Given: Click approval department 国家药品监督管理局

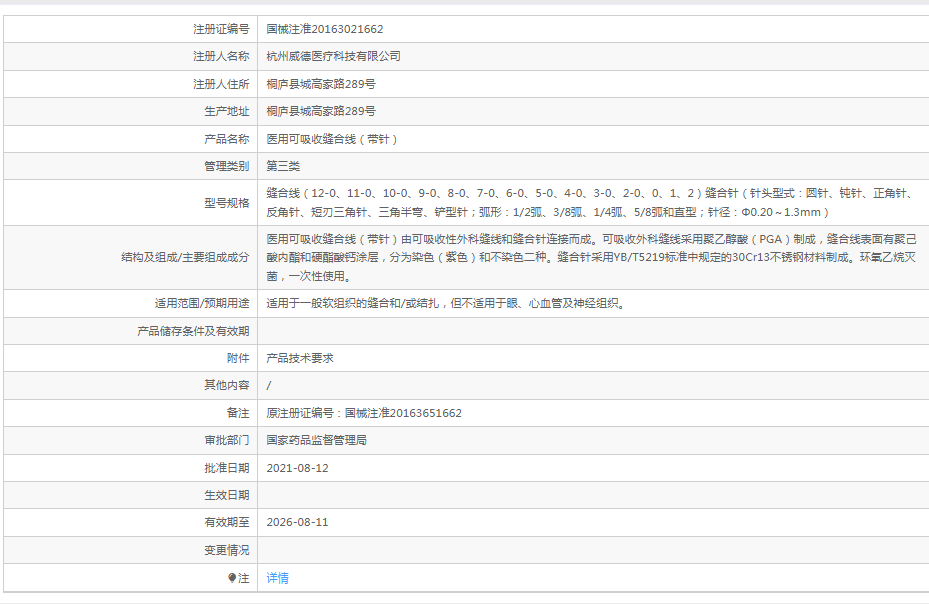Looking at the screenshot, I should coord(316,440).
